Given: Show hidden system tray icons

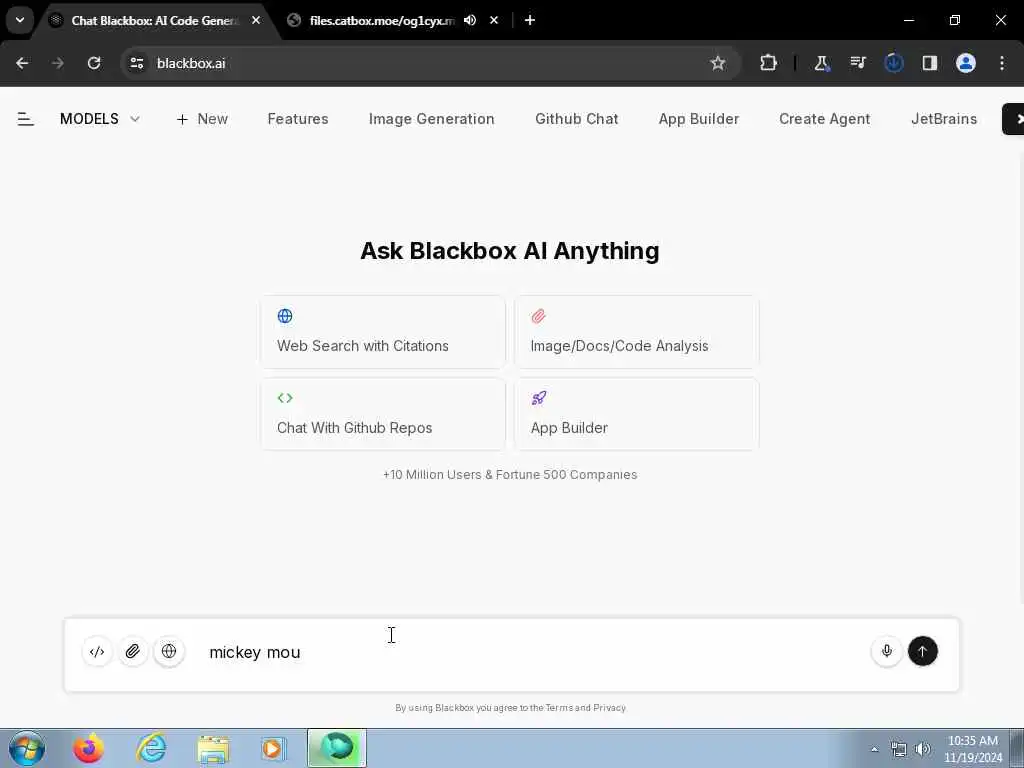Looking at the screenshot, I should point(874,749).
